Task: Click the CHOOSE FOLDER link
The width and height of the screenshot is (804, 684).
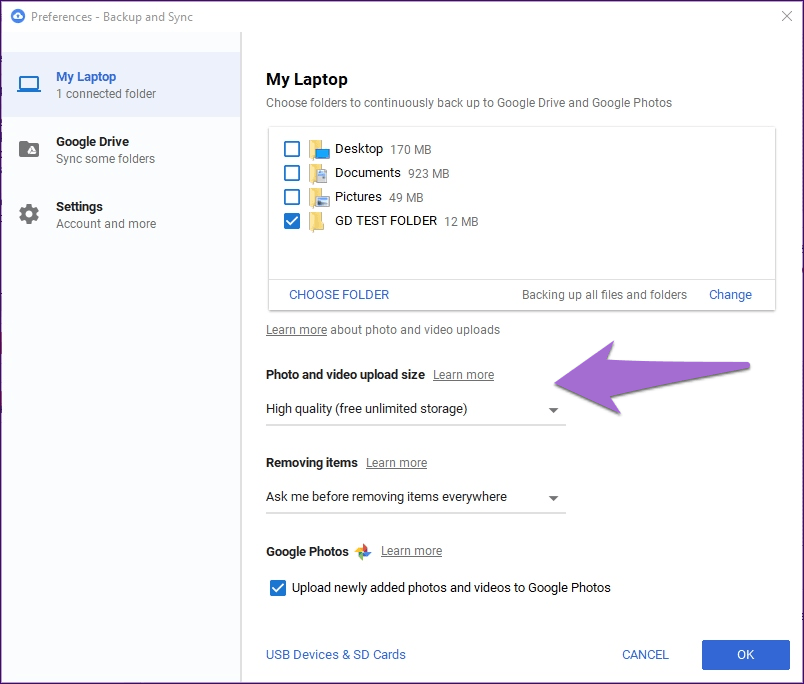Action: [x=339, y=295]
